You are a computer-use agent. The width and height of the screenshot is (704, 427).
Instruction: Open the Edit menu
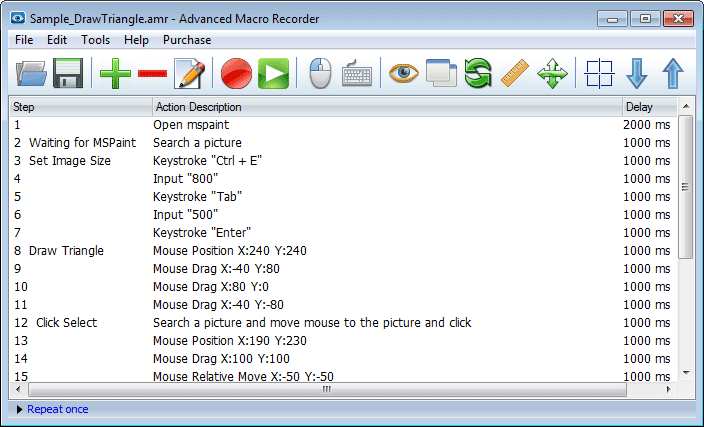pos(57,40)
